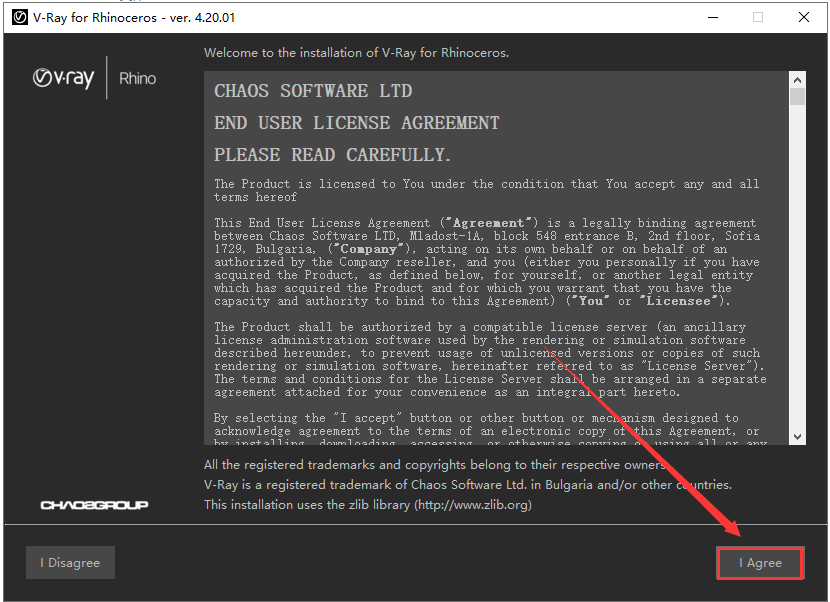The width and height of the screenshot is (830, 602).
Task: Click the license text scrollbar thumb
Action: coord(797,97)
